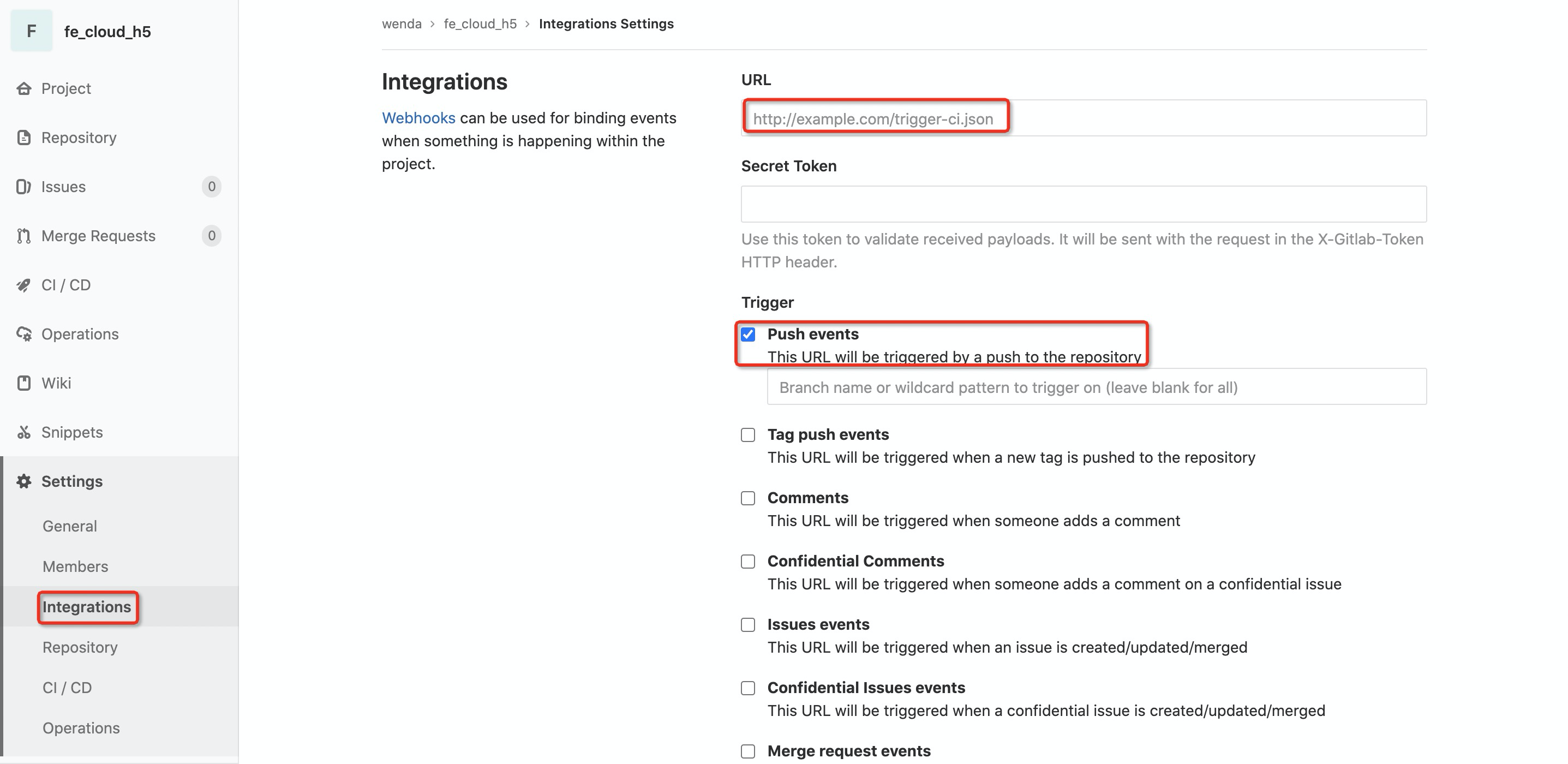
Task: Go to General under Settings
Action: coord(70,526)
